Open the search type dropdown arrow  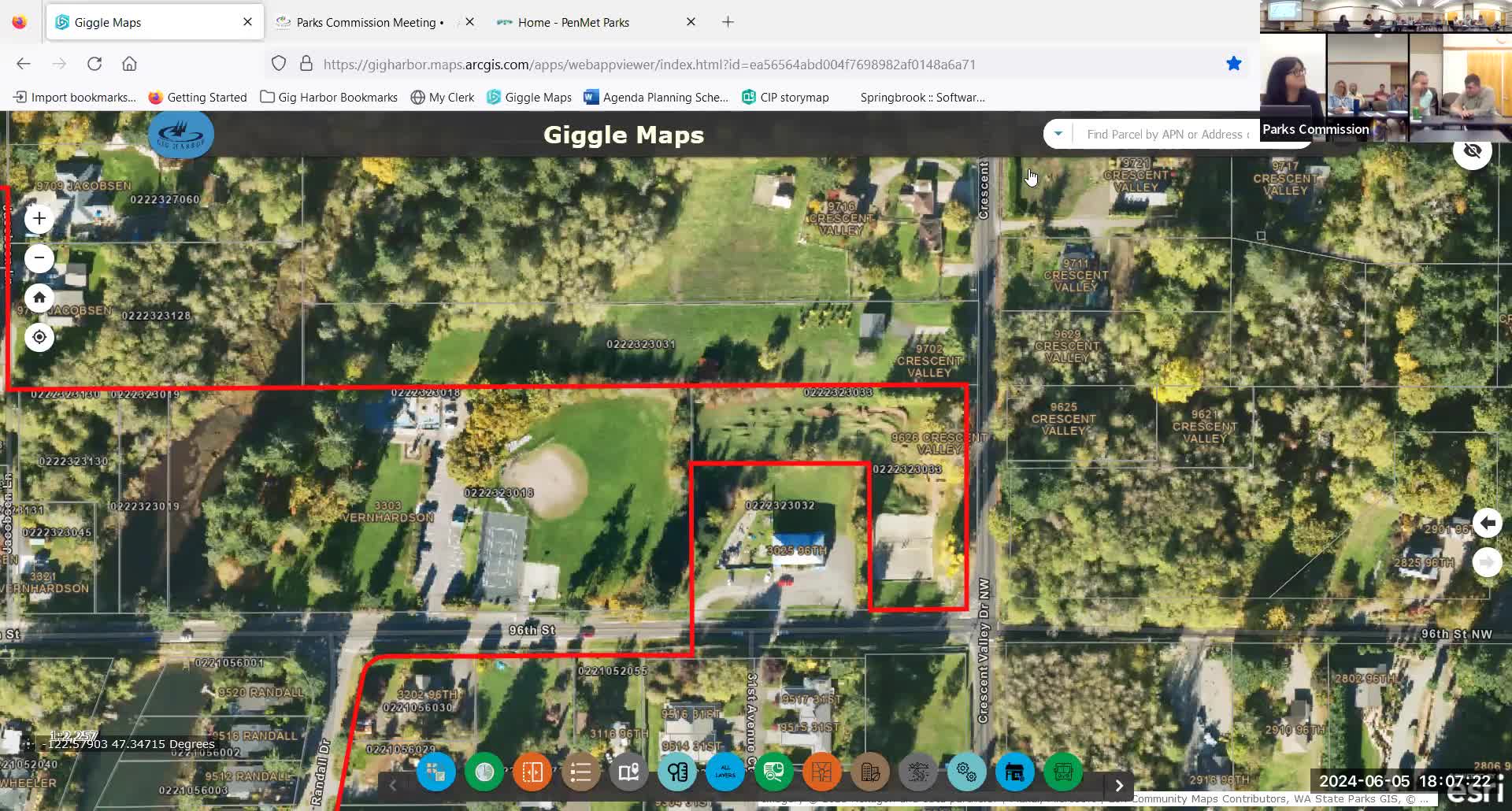[x=1058, y=133]
